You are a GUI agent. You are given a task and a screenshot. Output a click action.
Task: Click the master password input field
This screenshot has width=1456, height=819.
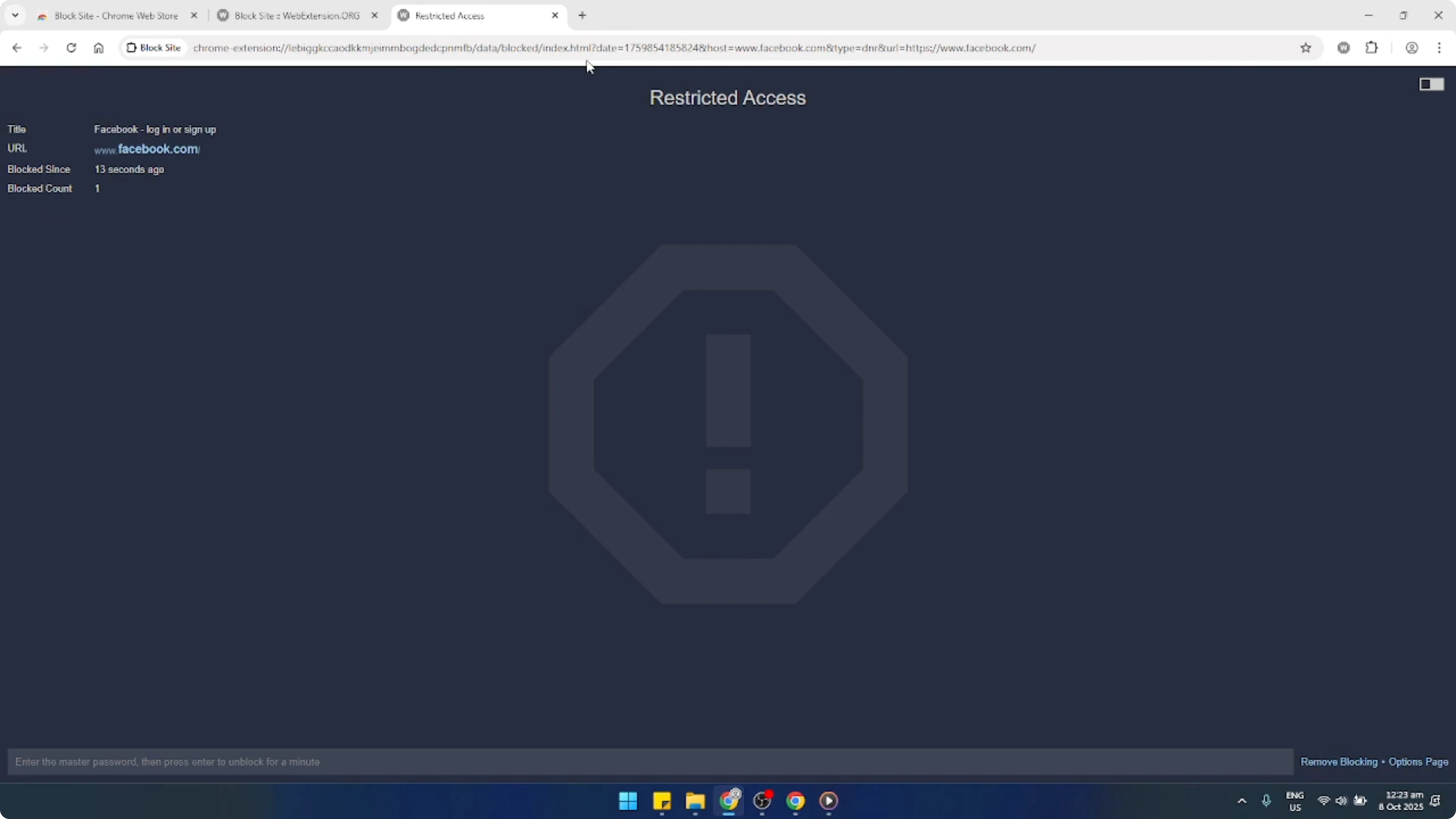click(x=650, y=762)
